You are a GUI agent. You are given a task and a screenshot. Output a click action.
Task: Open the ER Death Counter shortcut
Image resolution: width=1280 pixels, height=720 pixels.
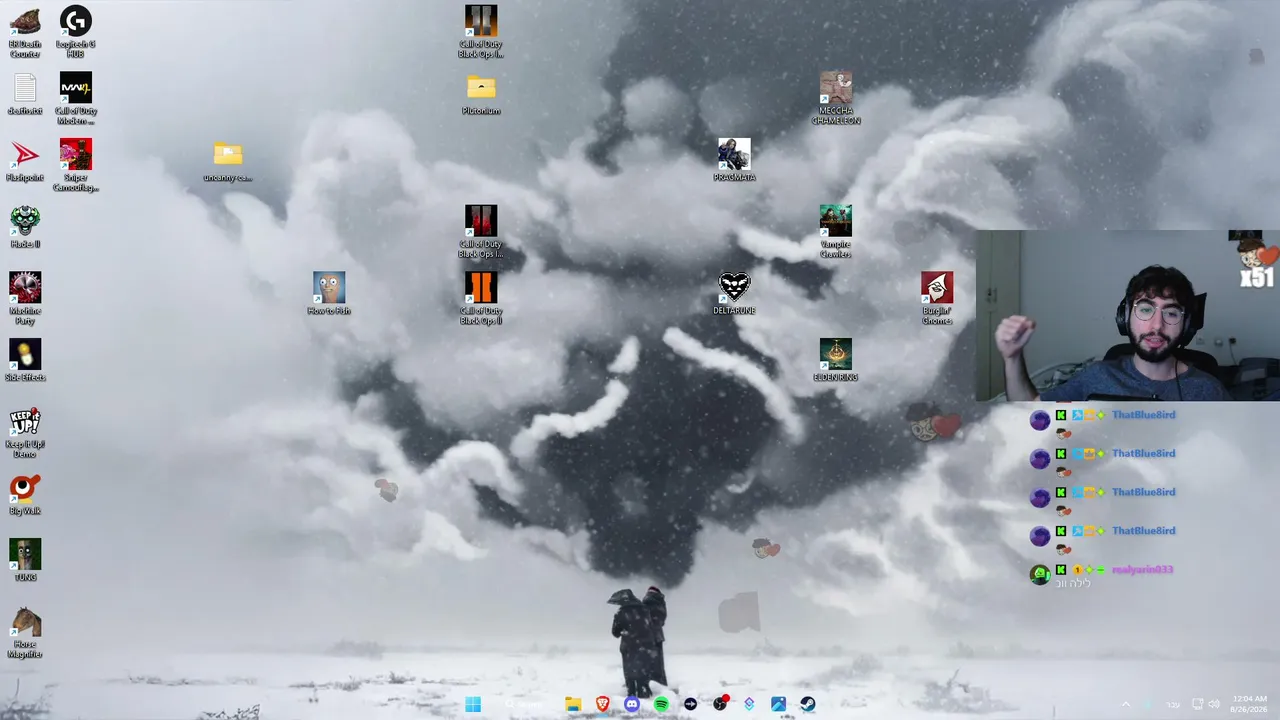(25, 32)
